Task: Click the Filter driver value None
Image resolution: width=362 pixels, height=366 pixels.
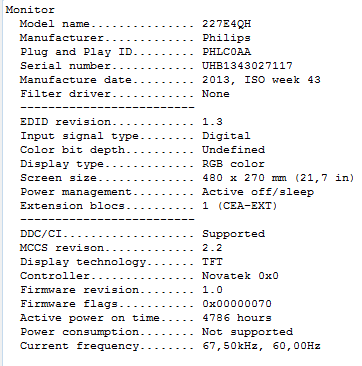Action: [x=216, y=94]
